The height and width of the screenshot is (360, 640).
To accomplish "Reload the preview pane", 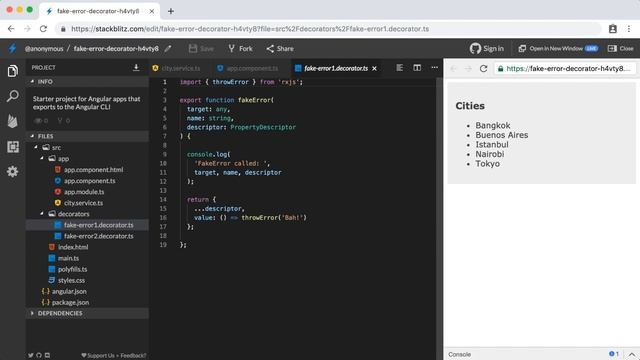I will tap(483, 69).
